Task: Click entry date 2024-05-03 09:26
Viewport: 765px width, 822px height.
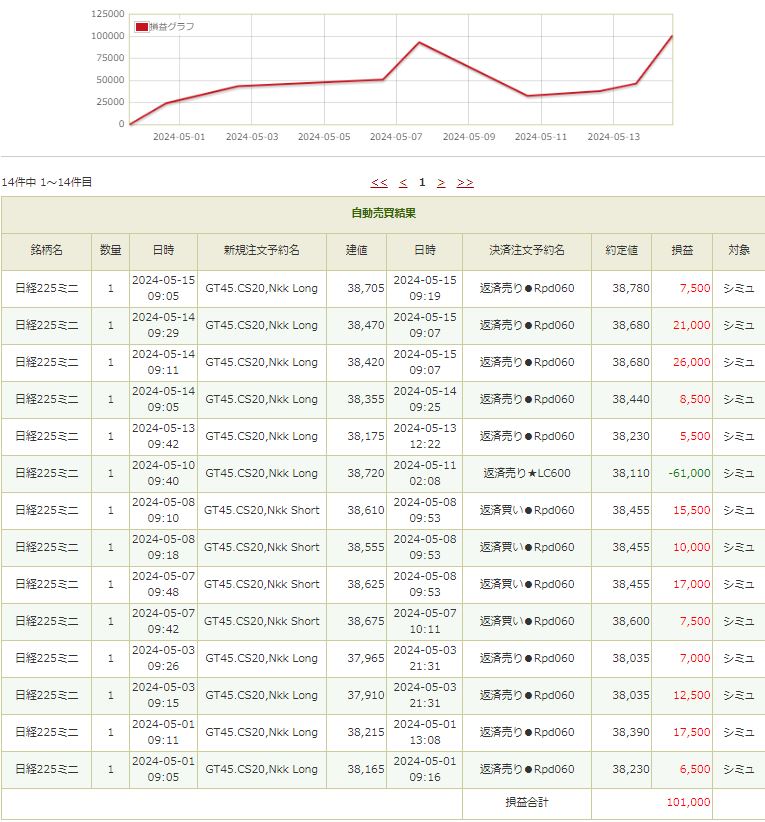Action: (164, 658)
